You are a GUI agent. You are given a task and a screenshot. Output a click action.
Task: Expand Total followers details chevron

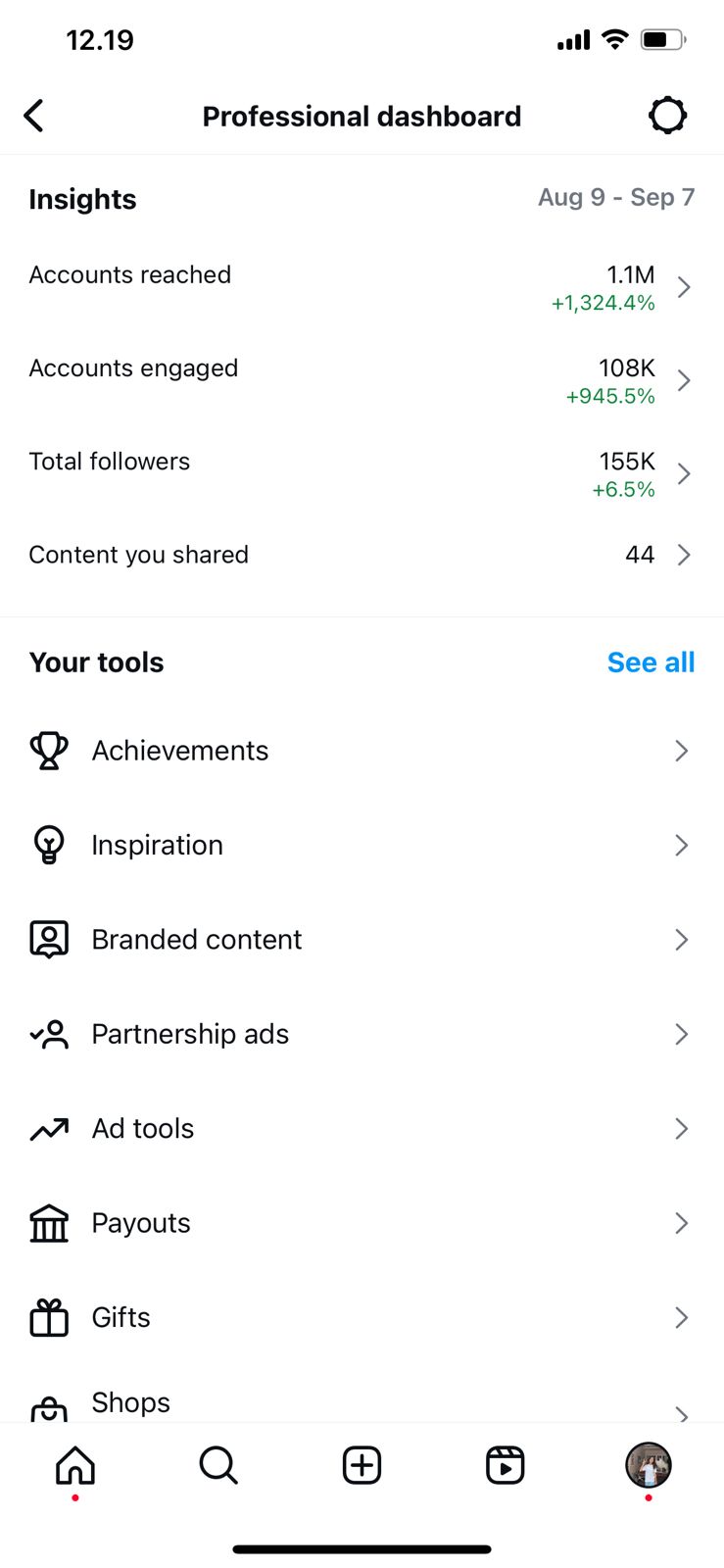tap(684, 473)
